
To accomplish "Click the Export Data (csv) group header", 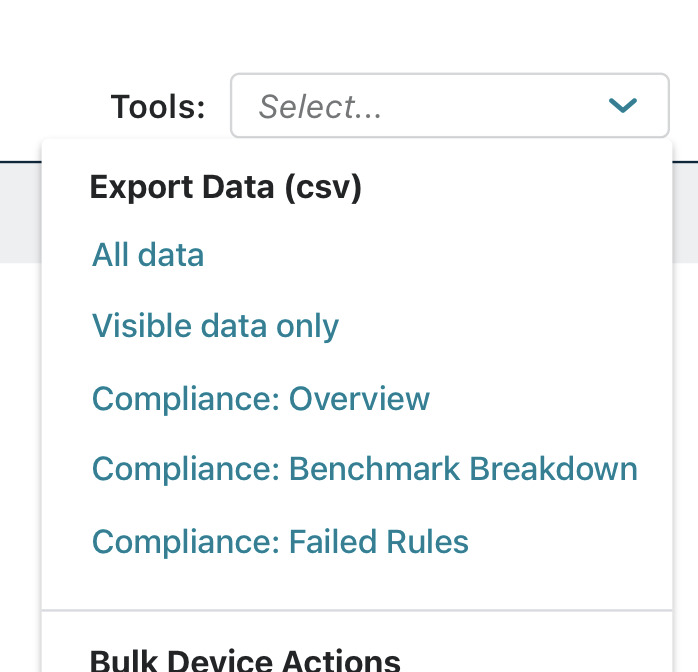I will coord(226,187).
